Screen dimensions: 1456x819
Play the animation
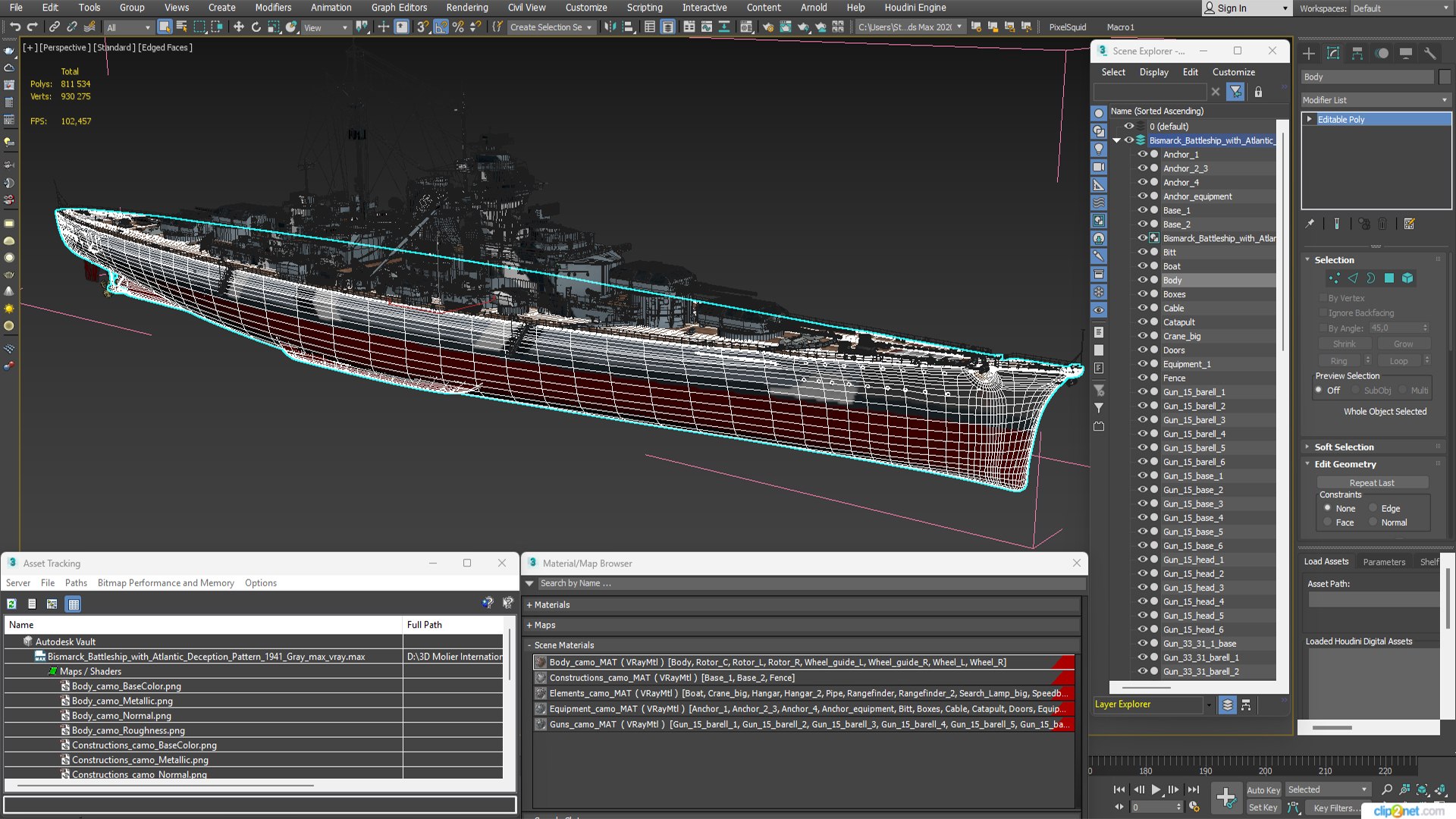(x=1156, y=789)
